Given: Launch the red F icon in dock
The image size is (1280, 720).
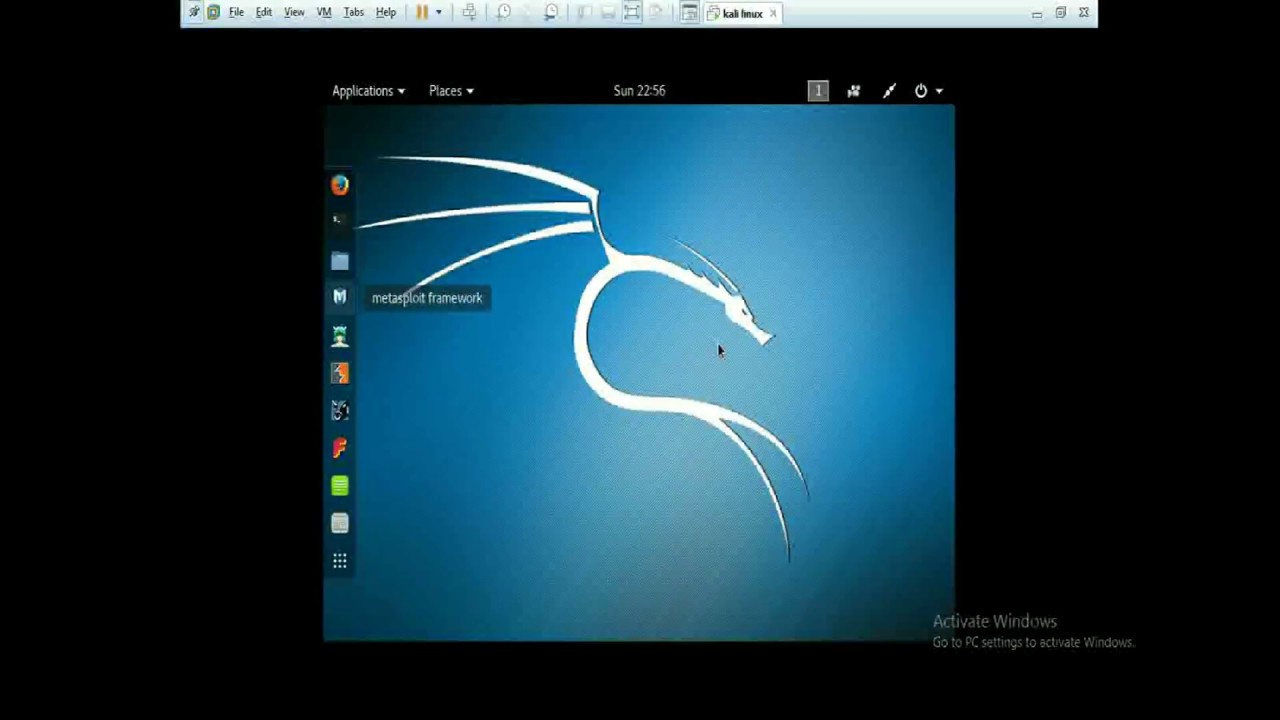Looking at the screenshot, I should (x=340, y=448).
